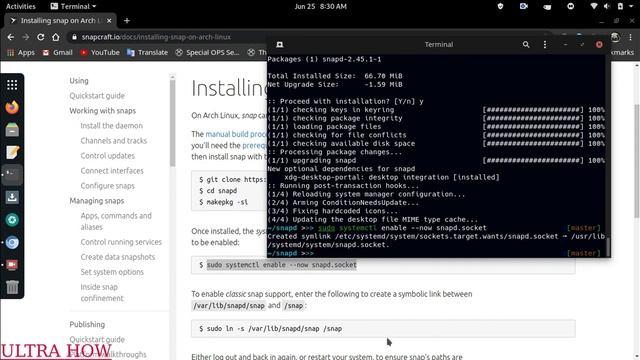This screenshot has width=640, height=360.
Task: Open Chromium from the dock
Action: pyautogui.click(x=12, y=242)
